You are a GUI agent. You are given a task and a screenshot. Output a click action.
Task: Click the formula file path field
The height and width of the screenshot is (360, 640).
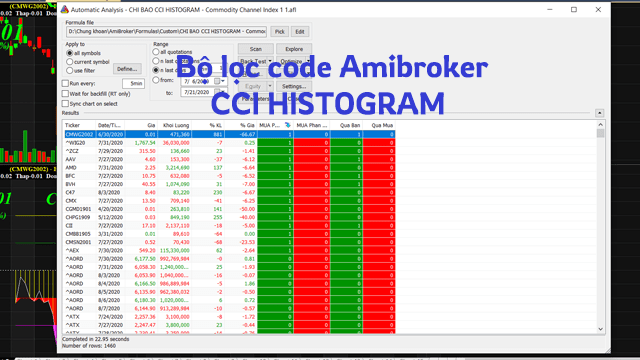pos(167,31)
